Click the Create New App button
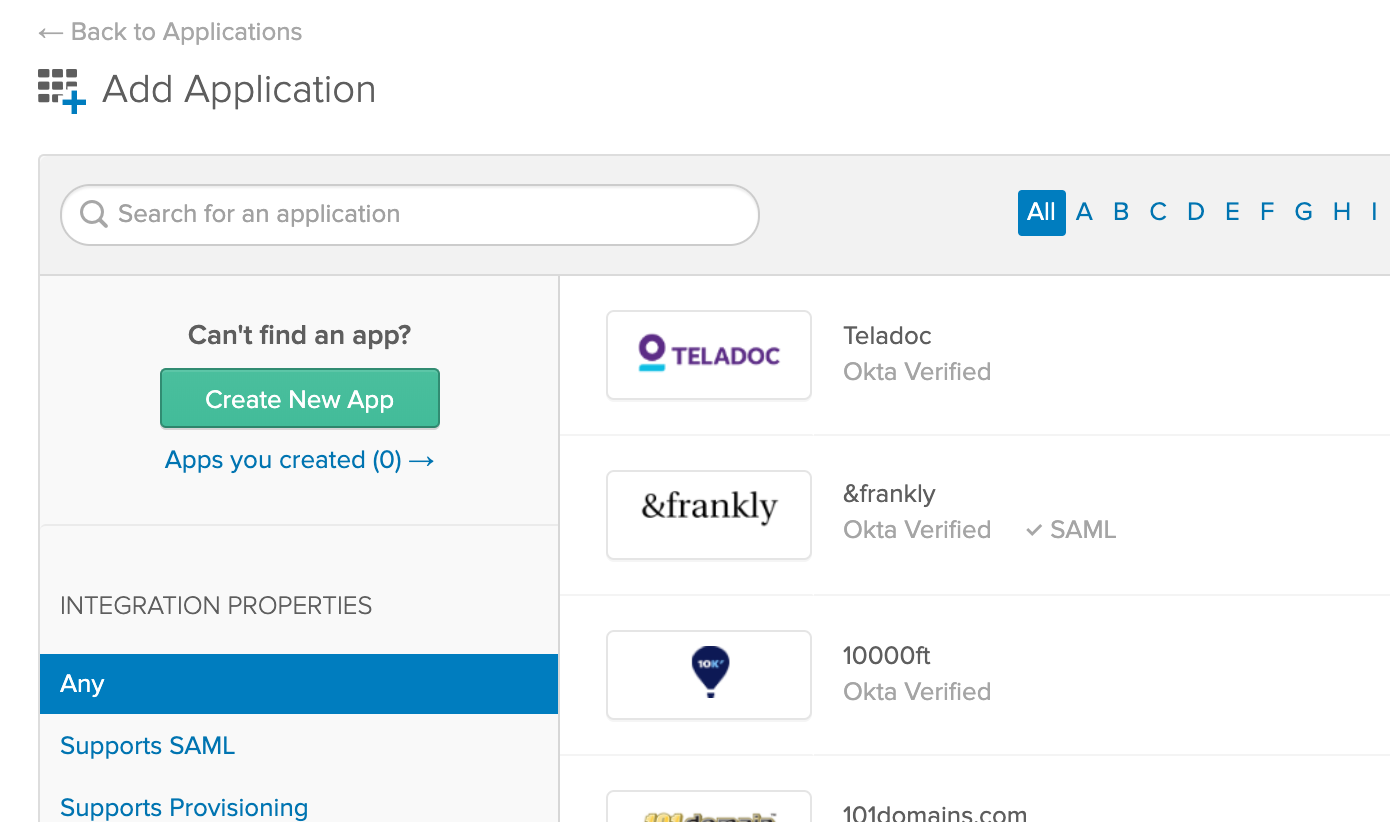The height and width of the screenshot is (822, 1390). [300, 399]
